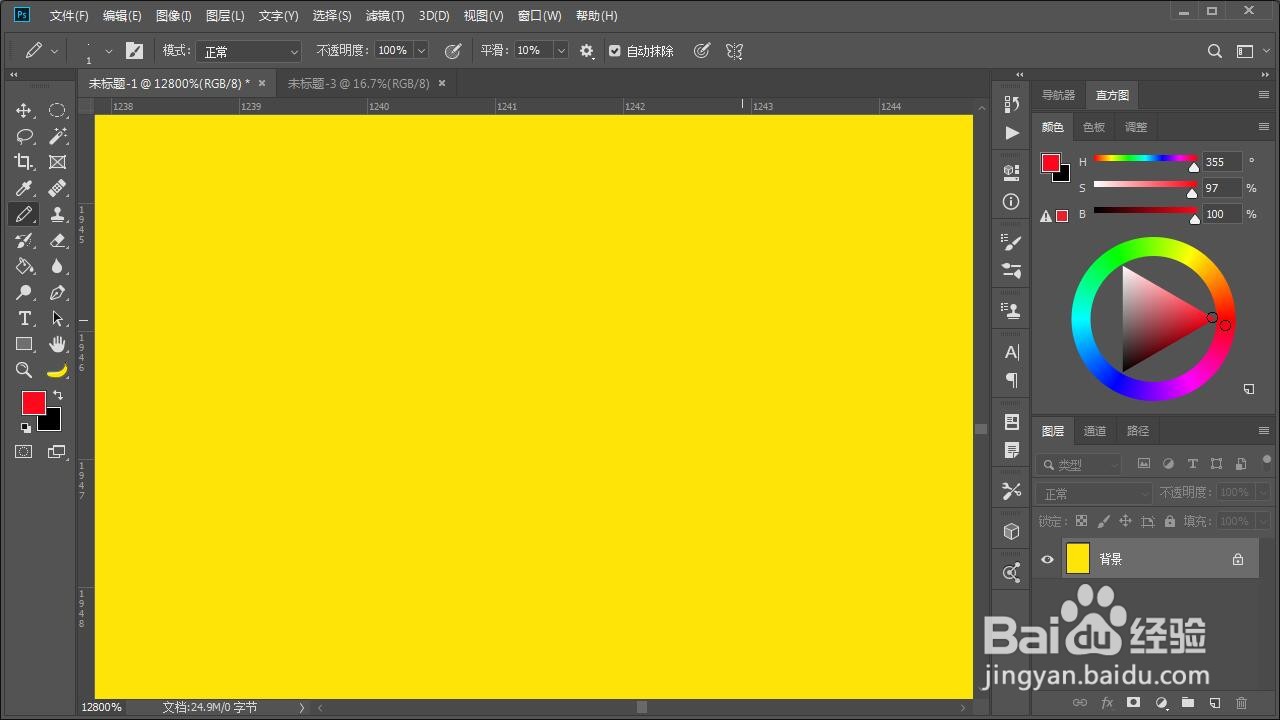1280x720 pixels.
Task: Change the screen mode
Action: [x=56, y=452]
